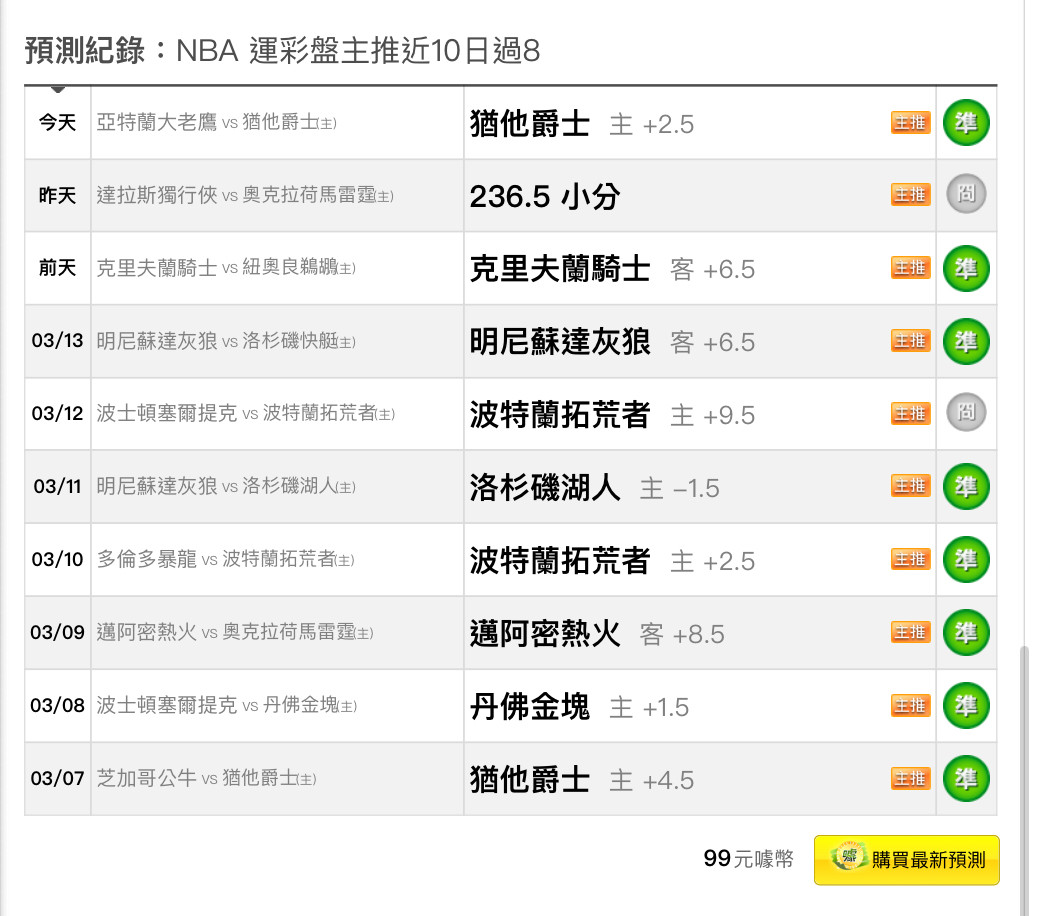Image resolution: width=1038 pixels, height=916 pixels.
Task: Click the 03/09 date cell
Action: [58, 632]
